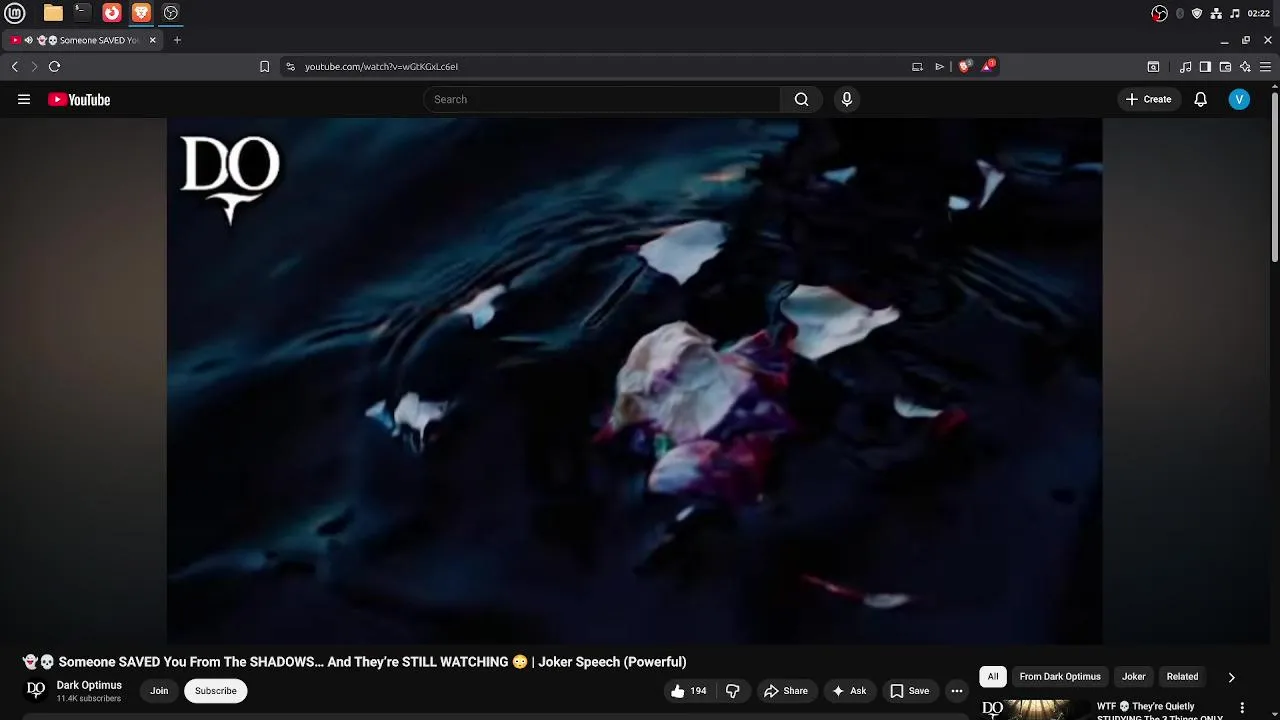Open the Linux Mint start menu
This screenshot has height=720, width=1280.
click(17, 13)
